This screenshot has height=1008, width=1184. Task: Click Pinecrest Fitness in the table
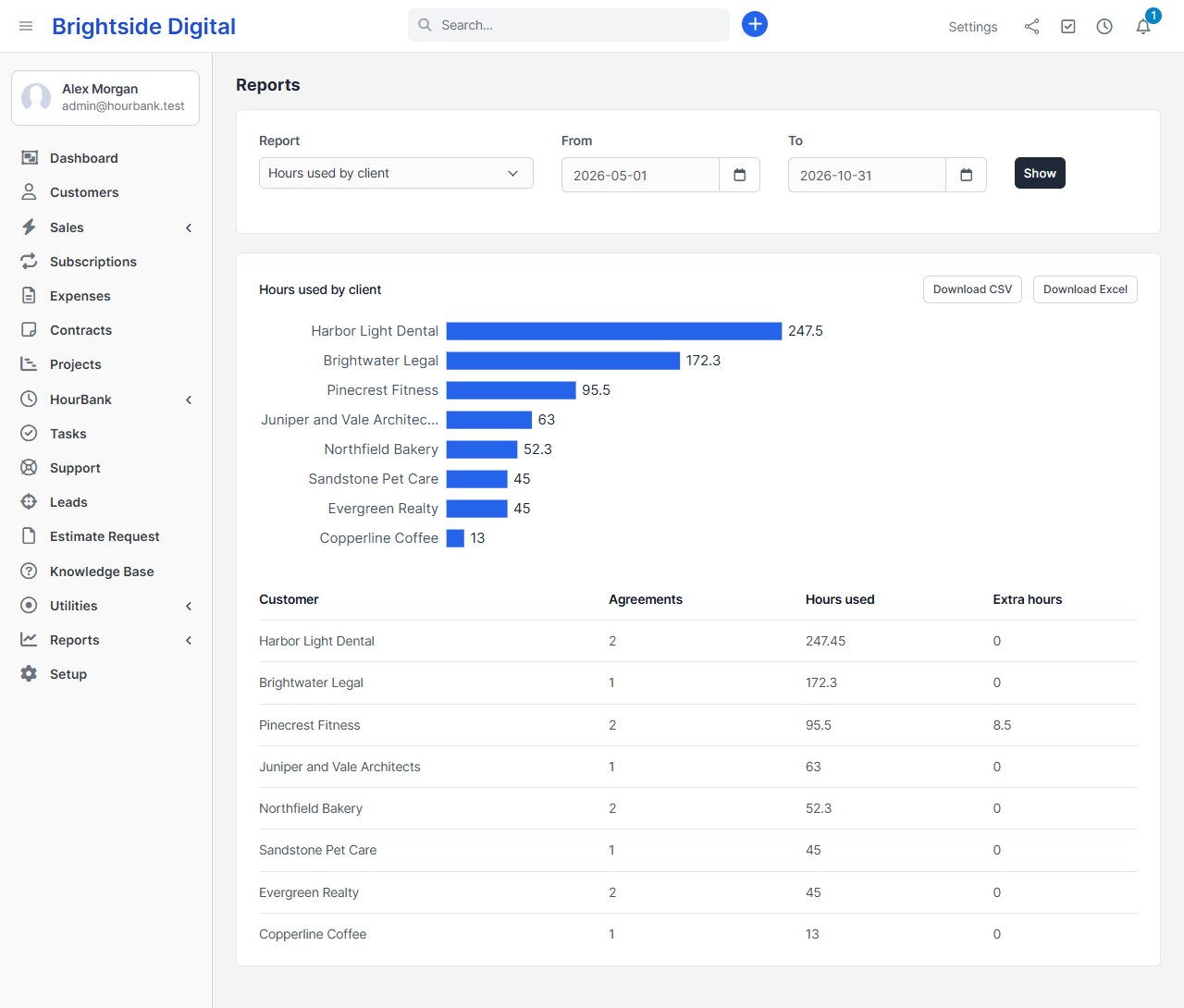coord(310,725)
